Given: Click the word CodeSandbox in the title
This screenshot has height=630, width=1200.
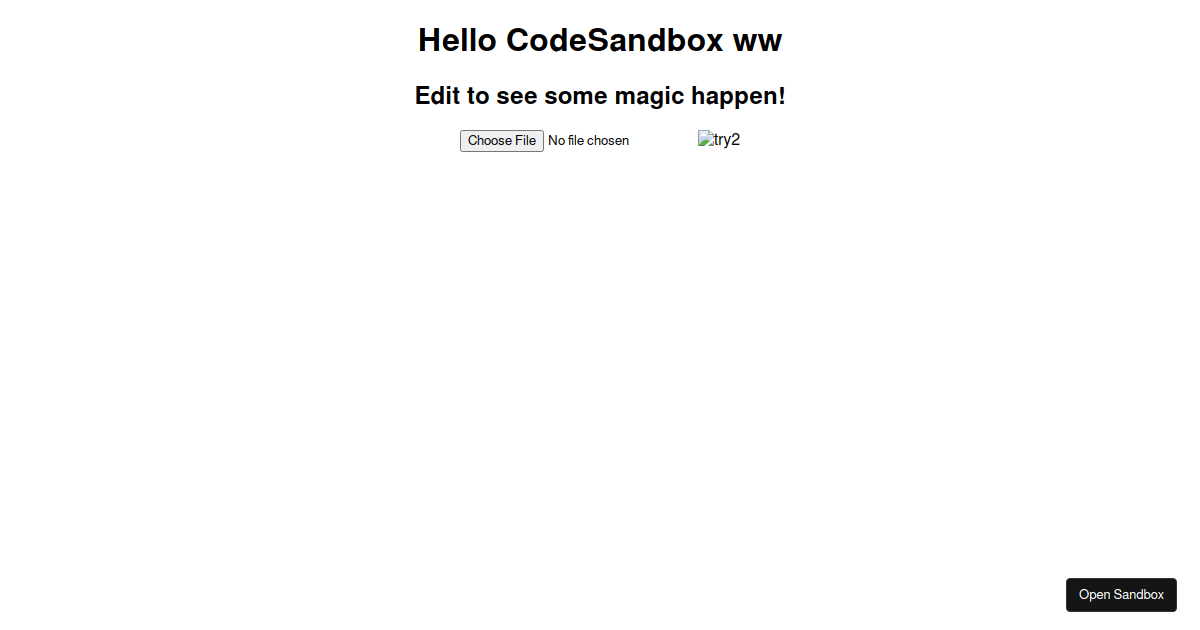Looking at the screenshot, I should click(x=614, y=40).
